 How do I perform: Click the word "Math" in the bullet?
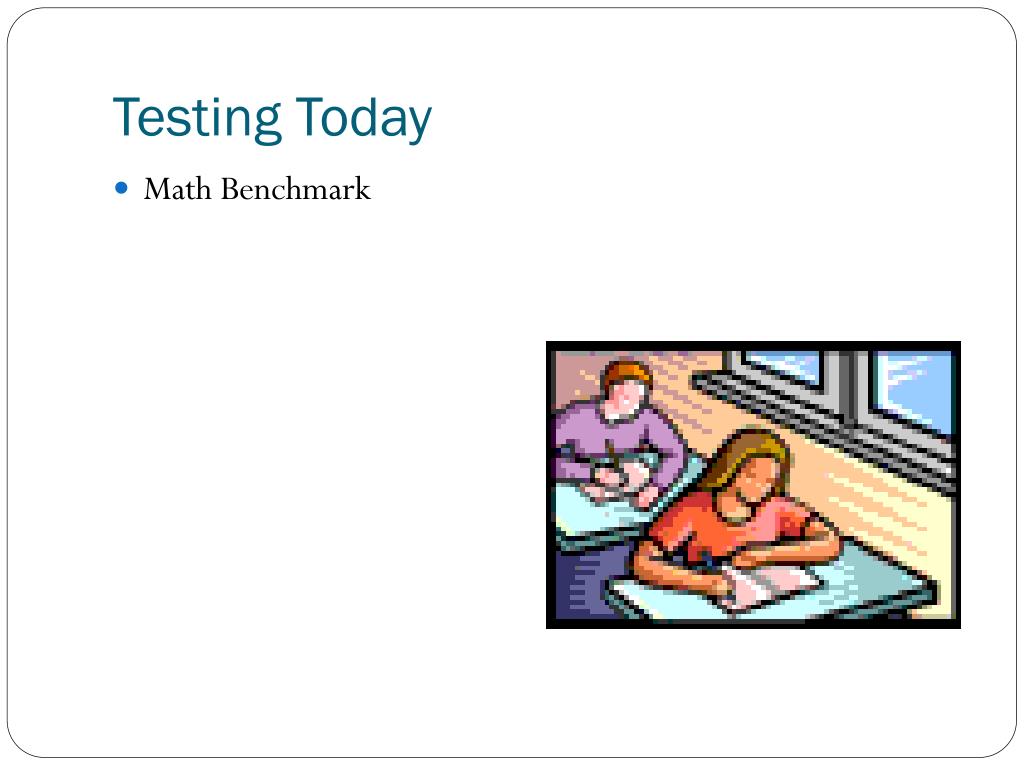point(177,189)
